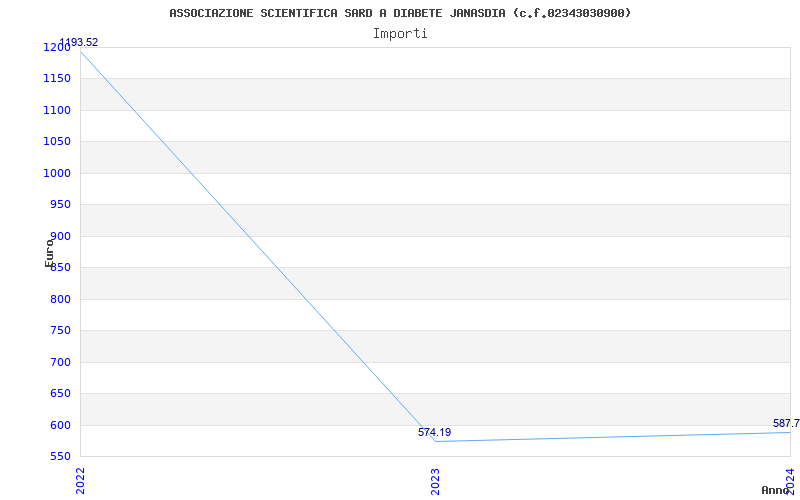Viewport: 800px width, 500px height.
Task: Select the 1193.52 data label
Action: 79,42
